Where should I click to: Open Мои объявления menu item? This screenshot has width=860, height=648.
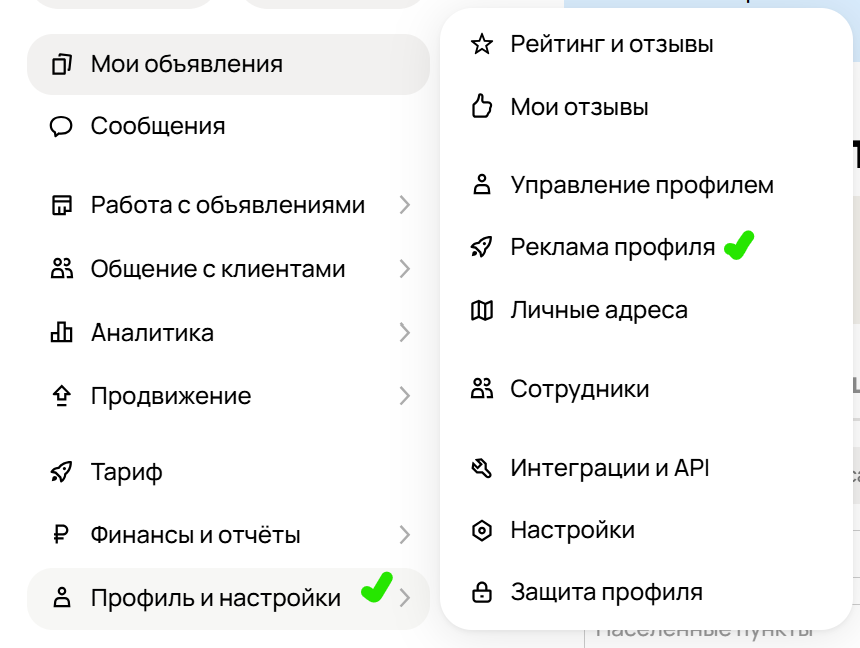point(187,65)
